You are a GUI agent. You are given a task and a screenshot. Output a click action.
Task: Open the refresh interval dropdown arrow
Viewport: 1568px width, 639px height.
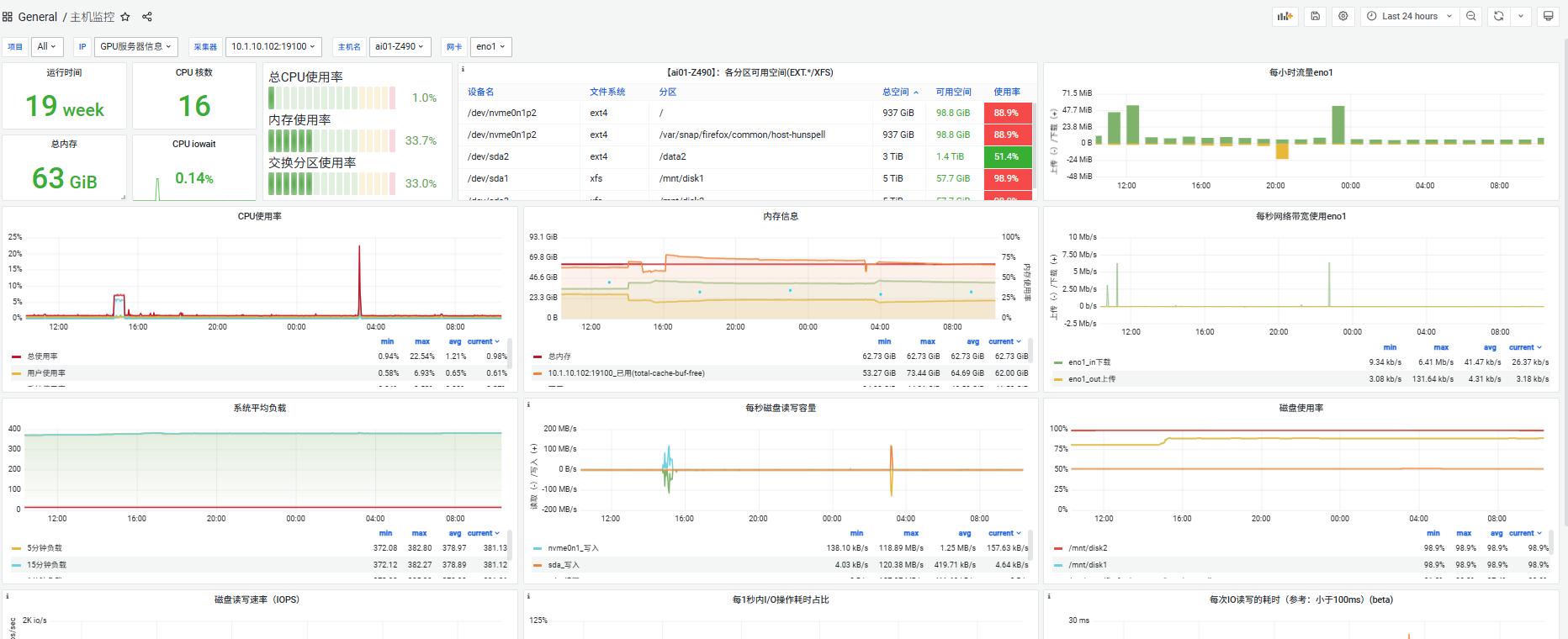click(x=1521, y=16)
